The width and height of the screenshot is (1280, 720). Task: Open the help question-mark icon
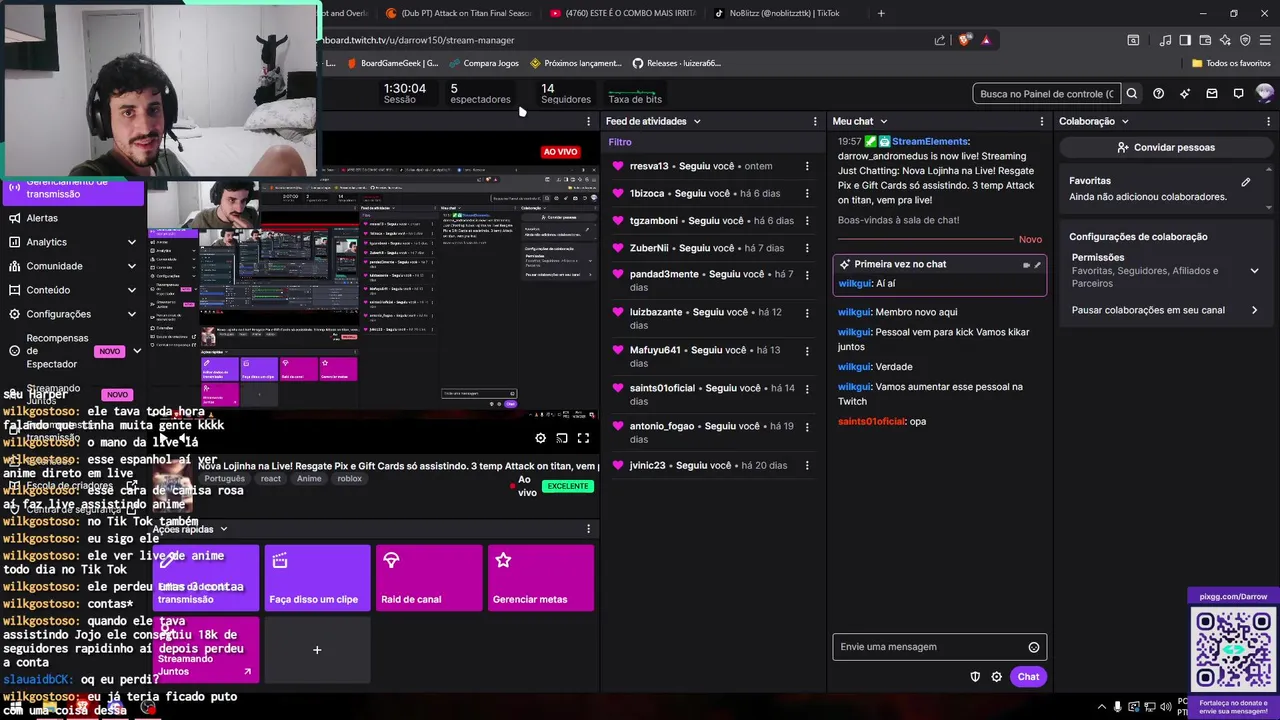(1158, 94)
